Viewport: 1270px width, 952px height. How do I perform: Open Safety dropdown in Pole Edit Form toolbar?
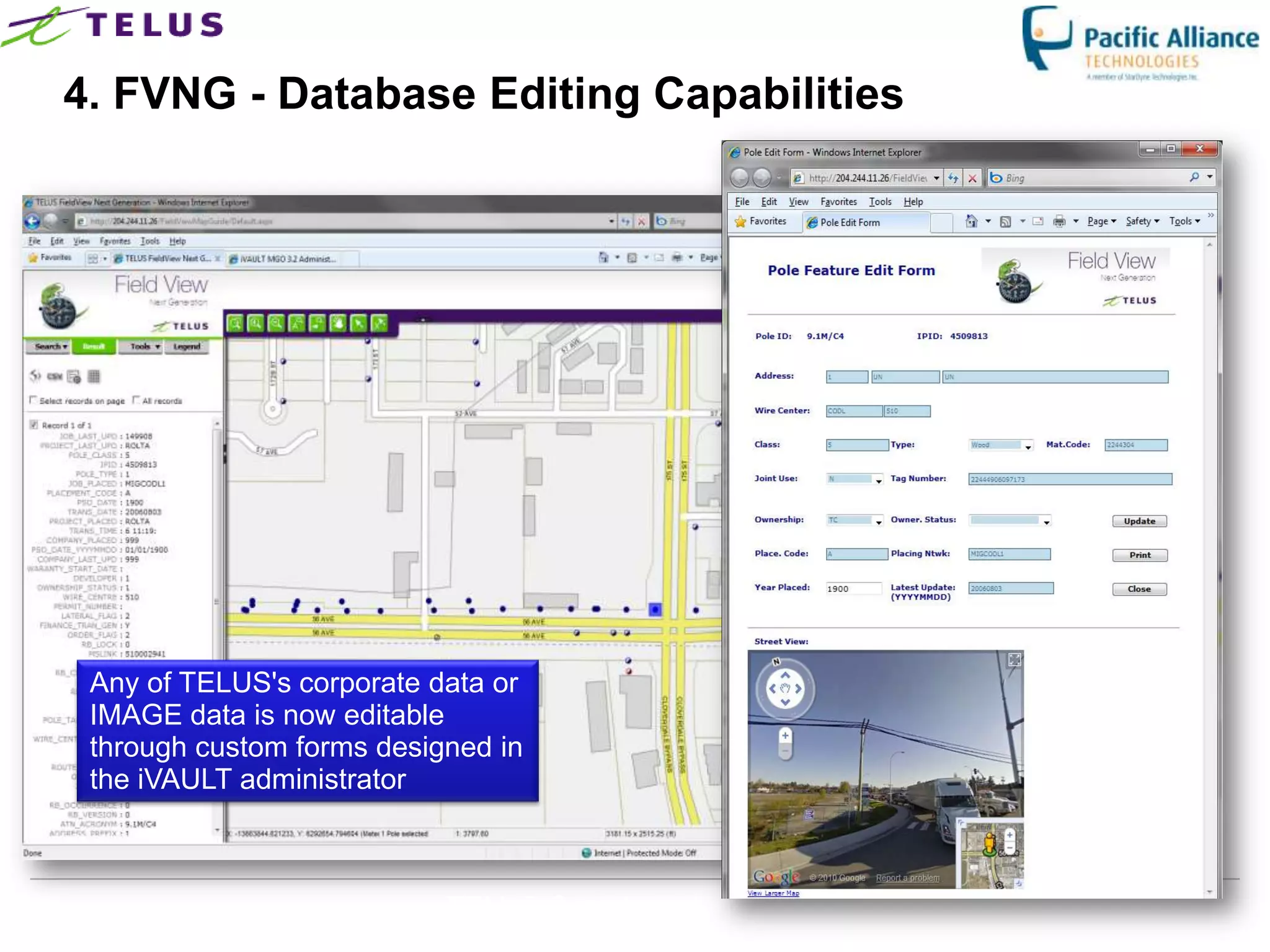pyautogui.click(x=1142, y=221)
